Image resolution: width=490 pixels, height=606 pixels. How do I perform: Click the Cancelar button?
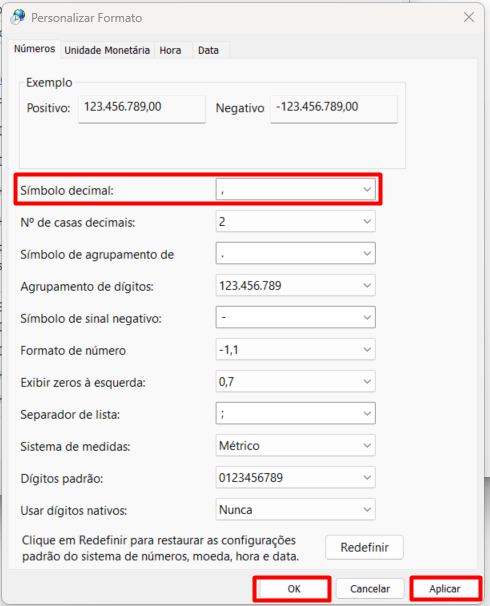(370, 589)
